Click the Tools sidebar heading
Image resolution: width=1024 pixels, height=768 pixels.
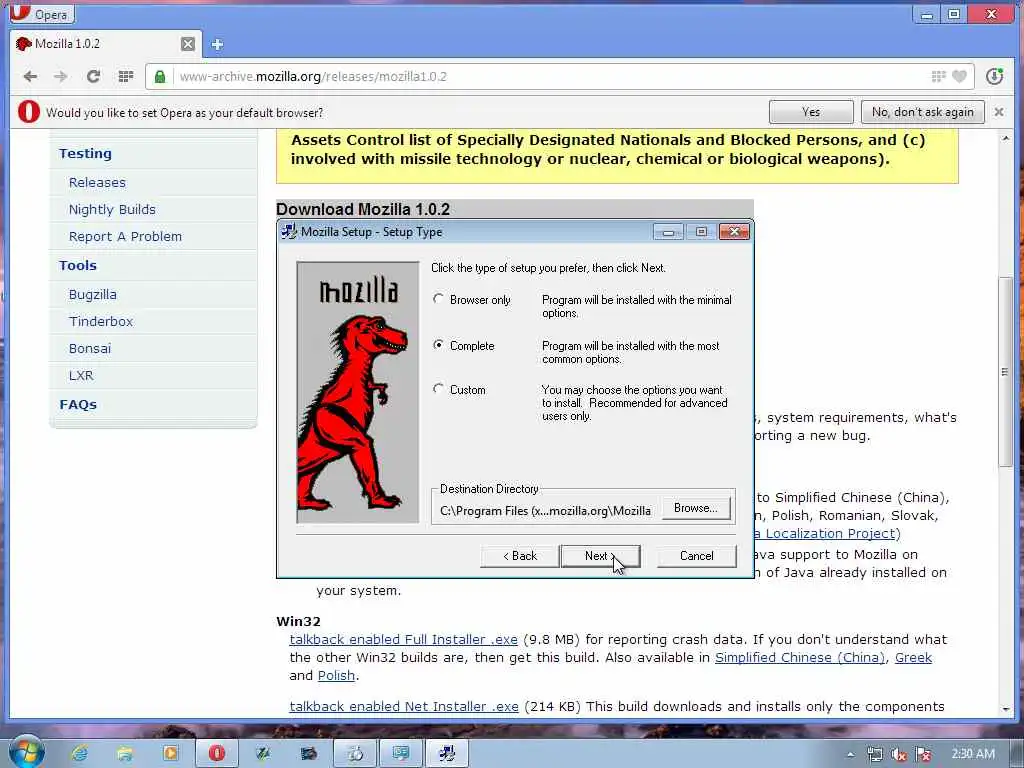pyautogui.click(x=78, y=265)
